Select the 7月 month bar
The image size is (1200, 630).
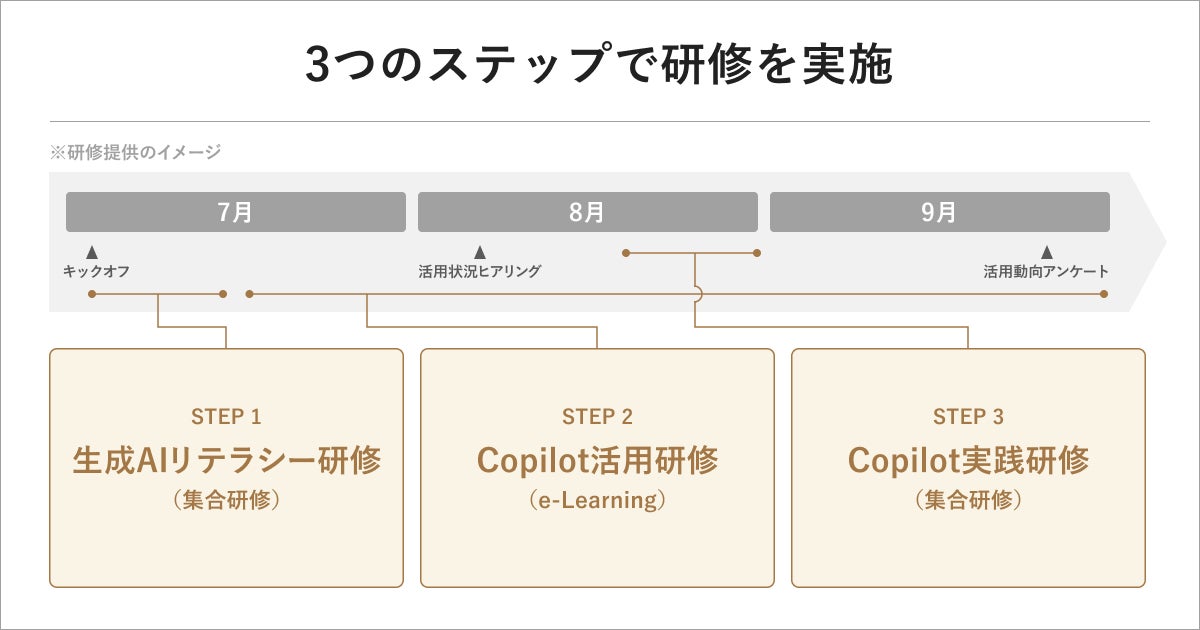click(236, 212)
